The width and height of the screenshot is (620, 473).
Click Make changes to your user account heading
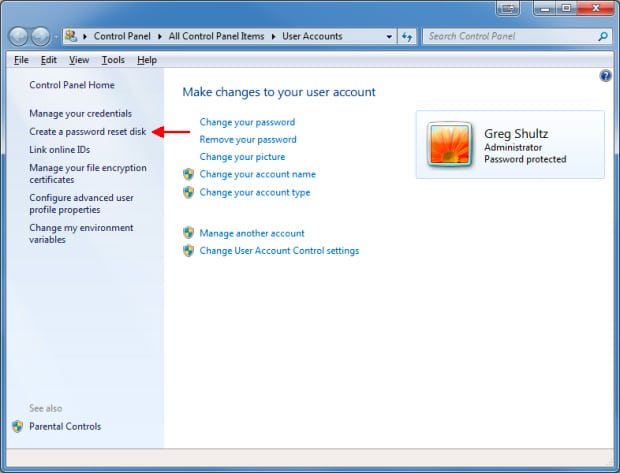[x=279, y=92]
